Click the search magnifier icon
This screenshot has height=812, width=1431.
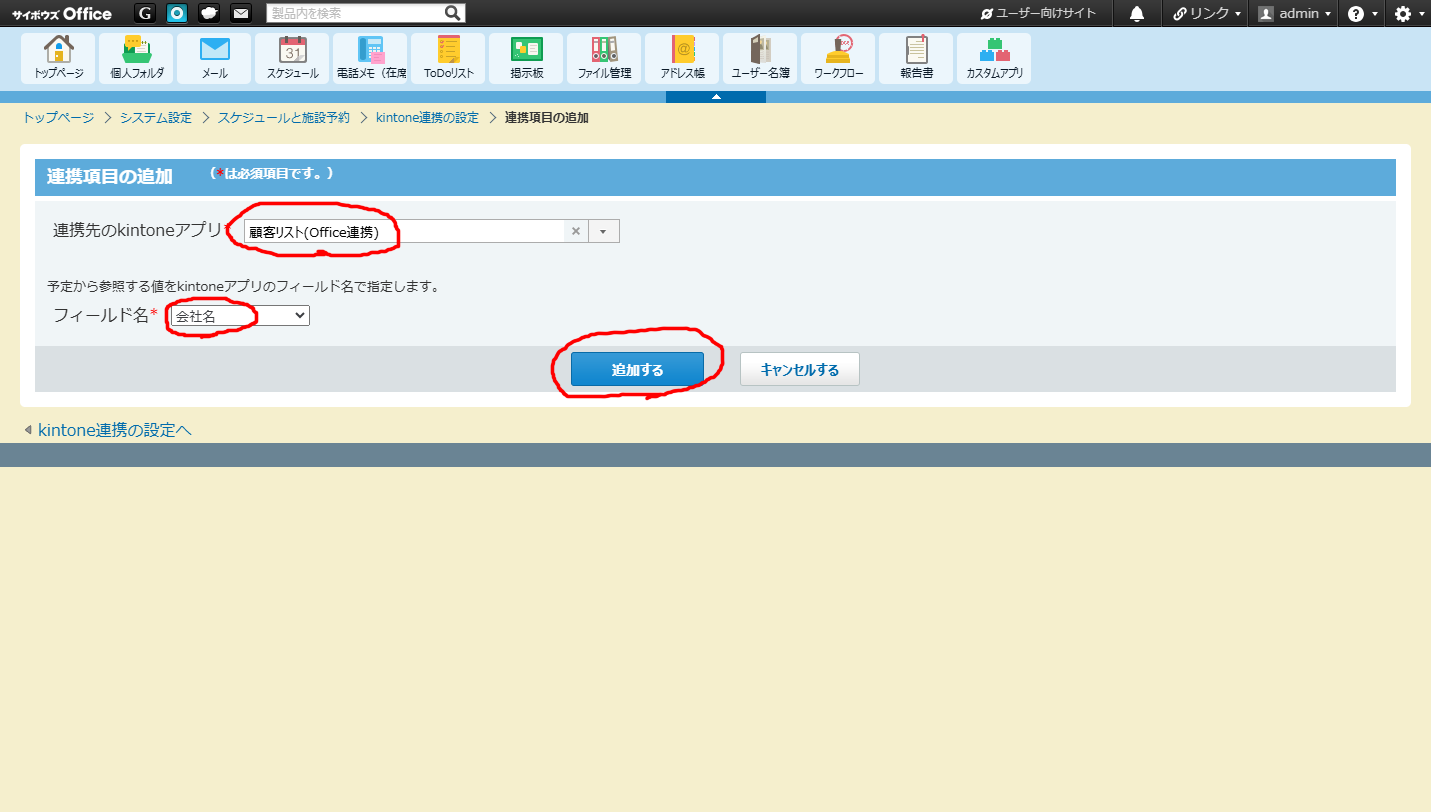pyautogui.click(x=453, y=13)
